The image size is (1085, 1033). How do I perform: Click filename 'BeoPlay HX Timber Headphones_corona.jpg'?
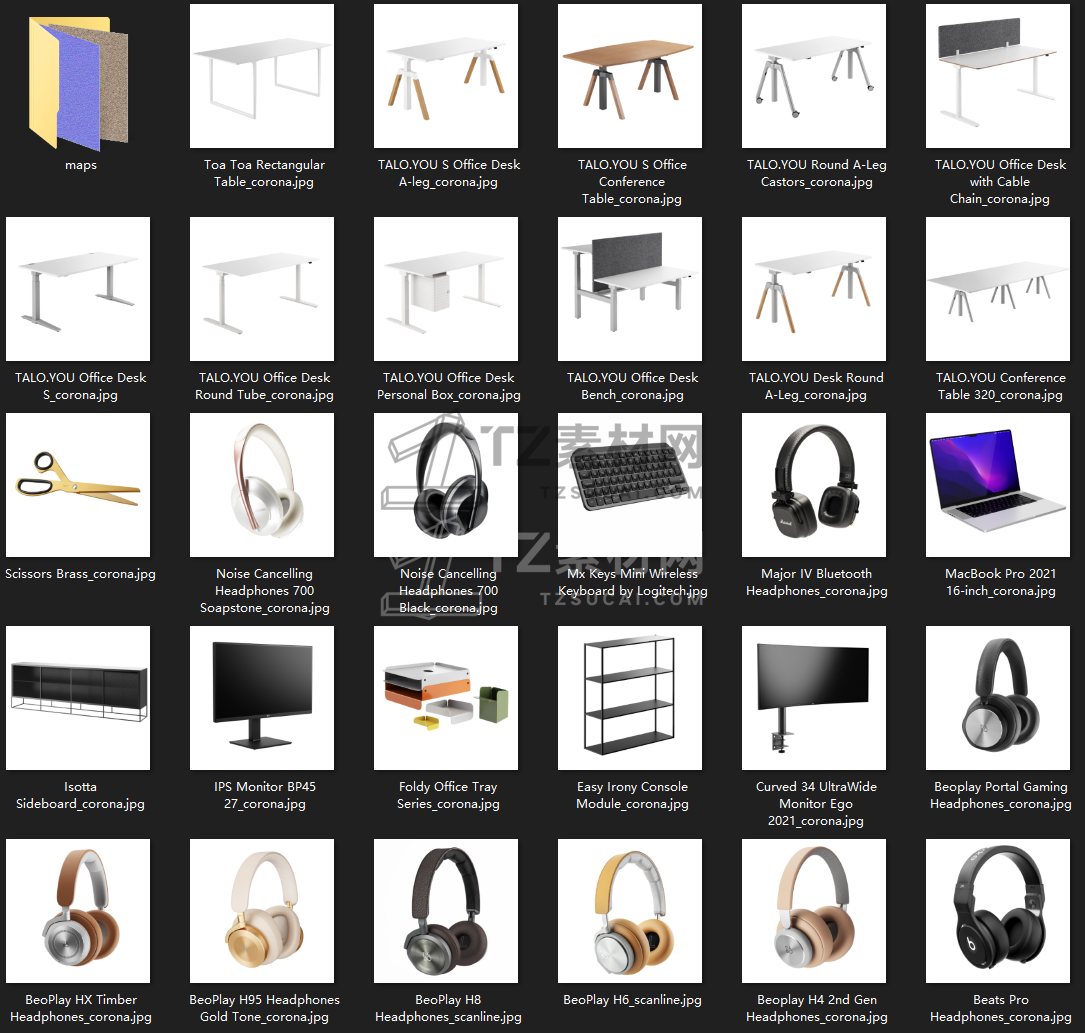pos(81,1008)
